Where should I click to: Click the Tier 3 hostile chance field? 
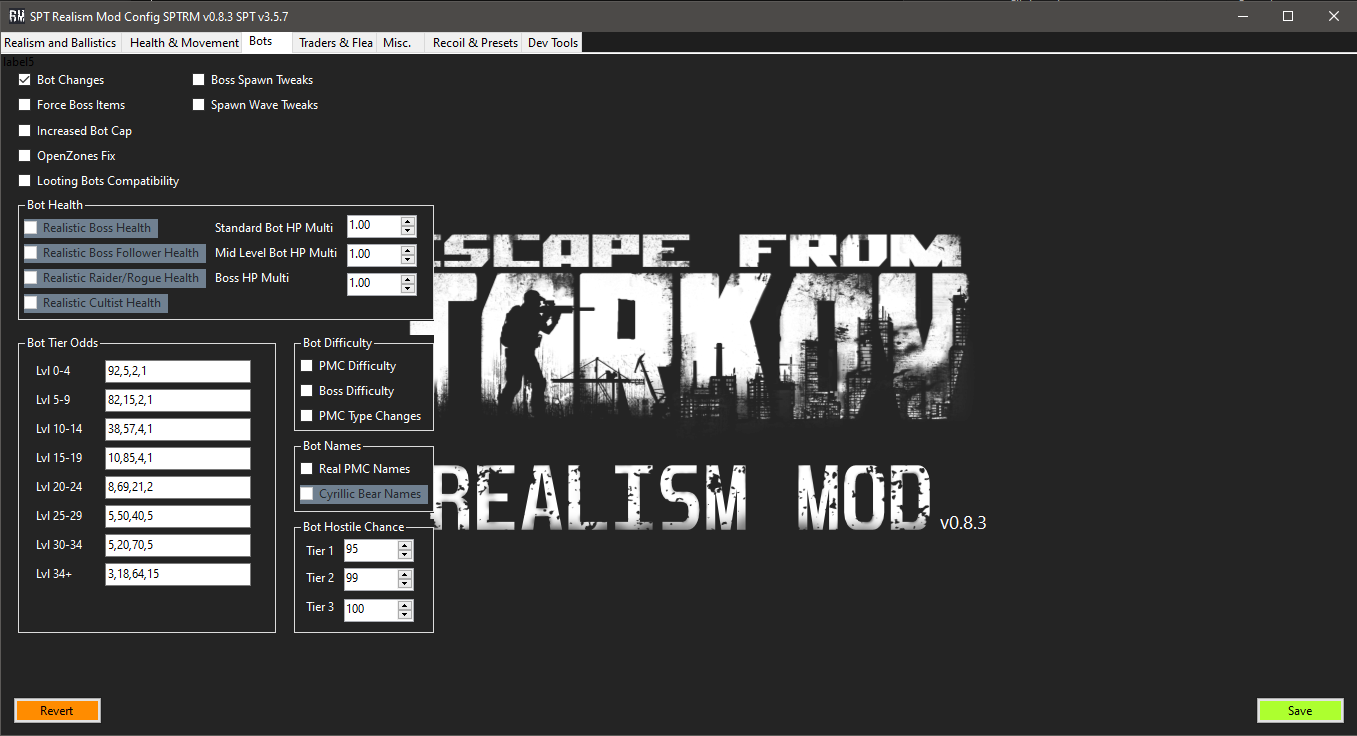[x=370, y=609]
